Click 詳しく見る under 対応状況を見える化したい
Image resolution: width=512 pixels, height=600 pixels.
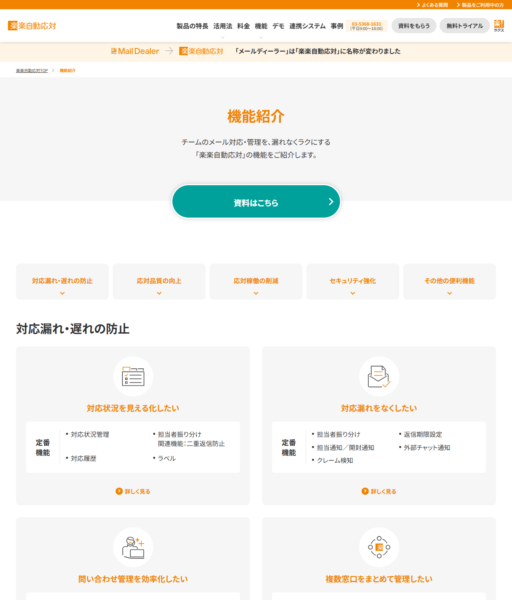tap(133, 491)
